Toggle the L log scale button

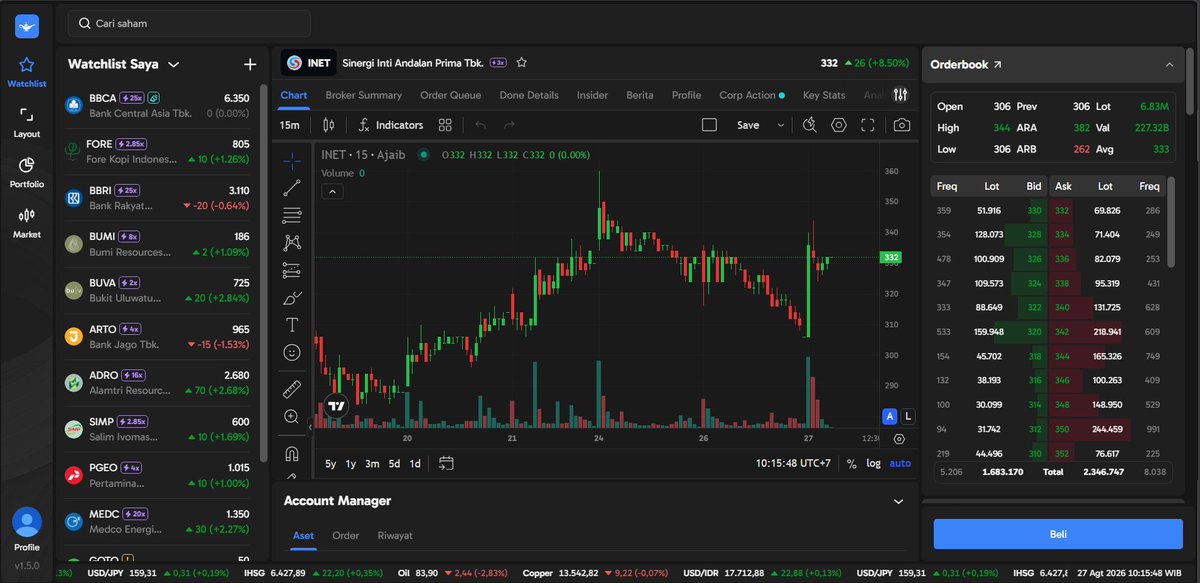907,416
